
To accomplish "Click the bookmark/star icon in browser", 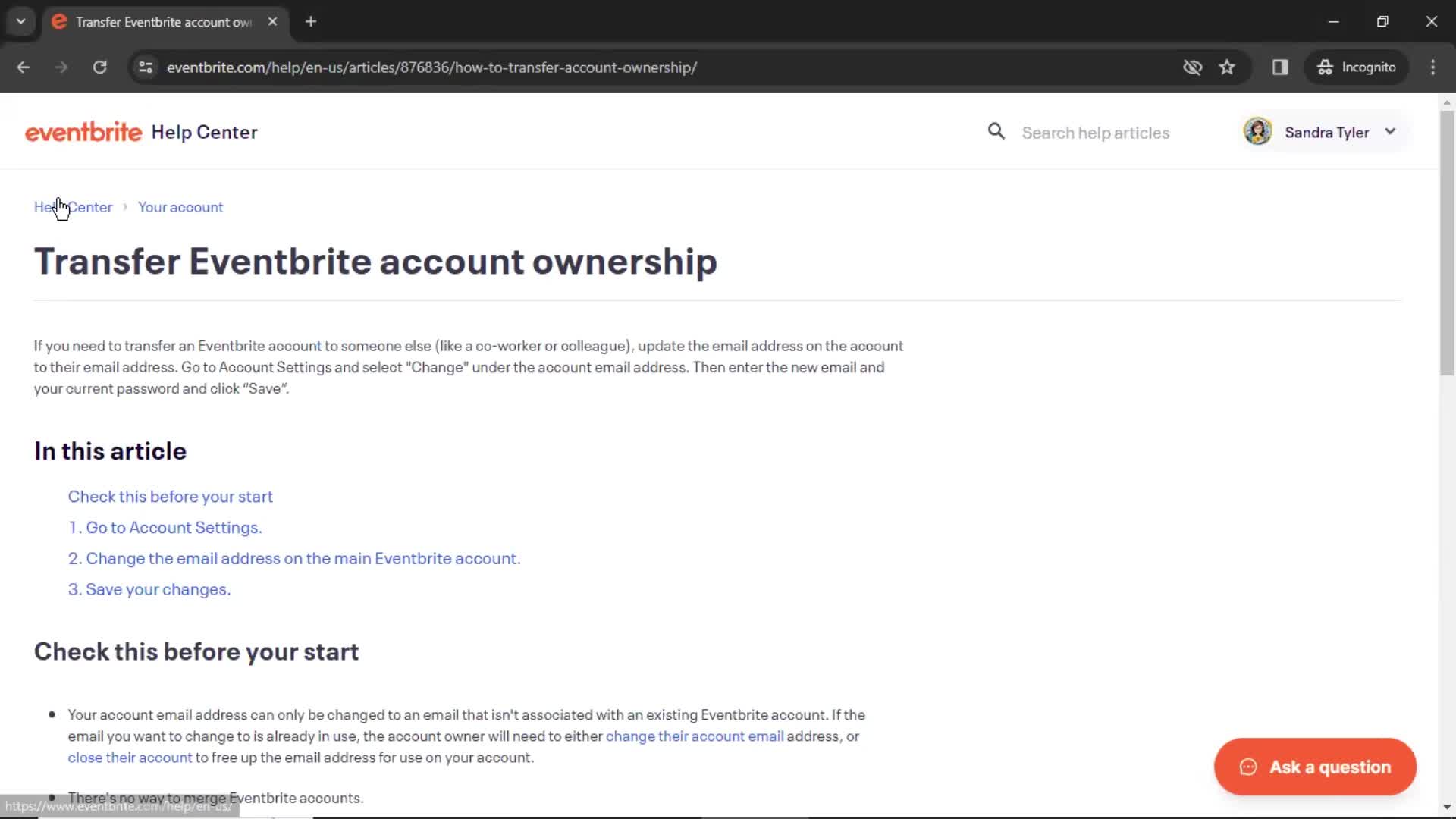I will (x=1228, y=67).
